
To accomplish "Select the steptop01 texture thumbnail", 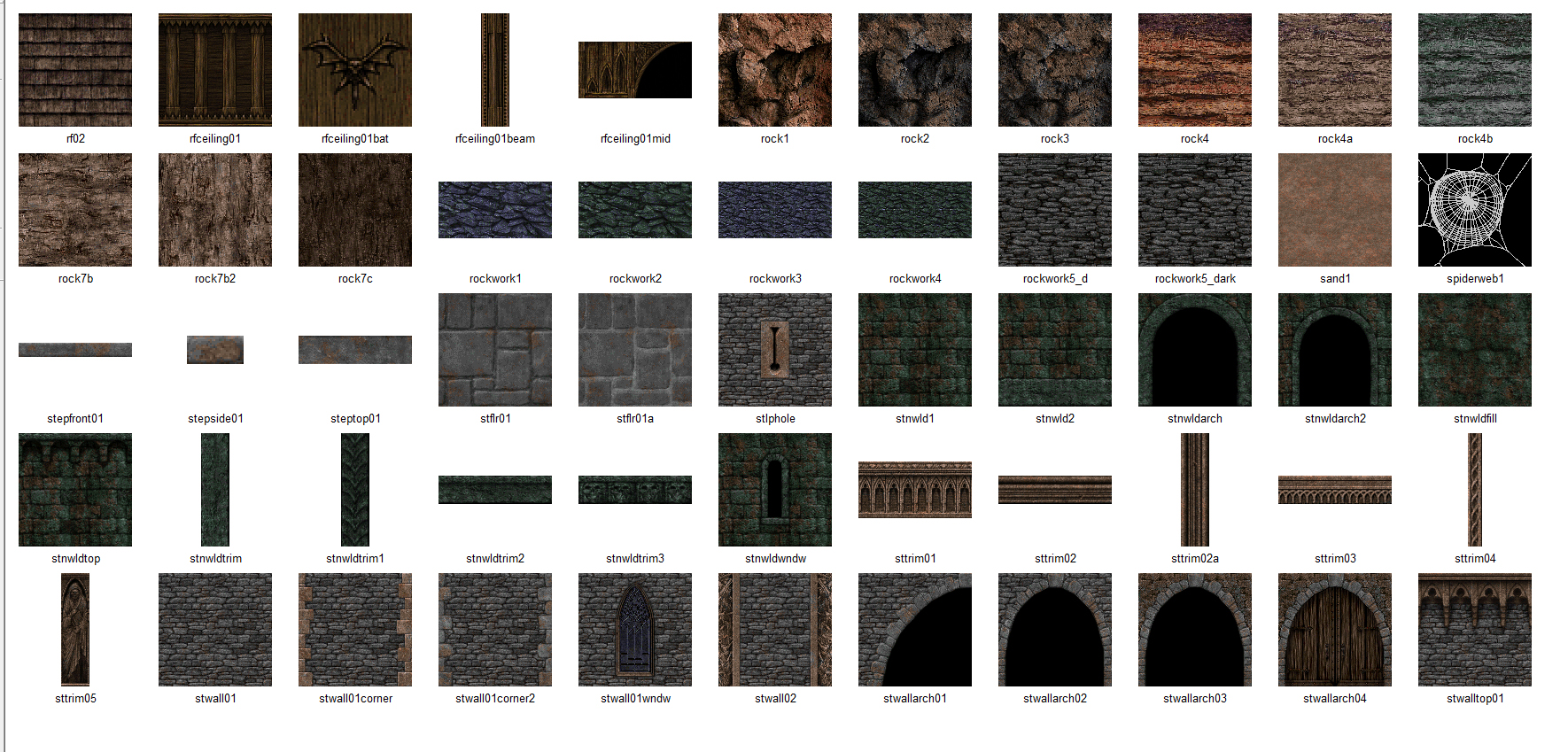I will coord(355,350).
